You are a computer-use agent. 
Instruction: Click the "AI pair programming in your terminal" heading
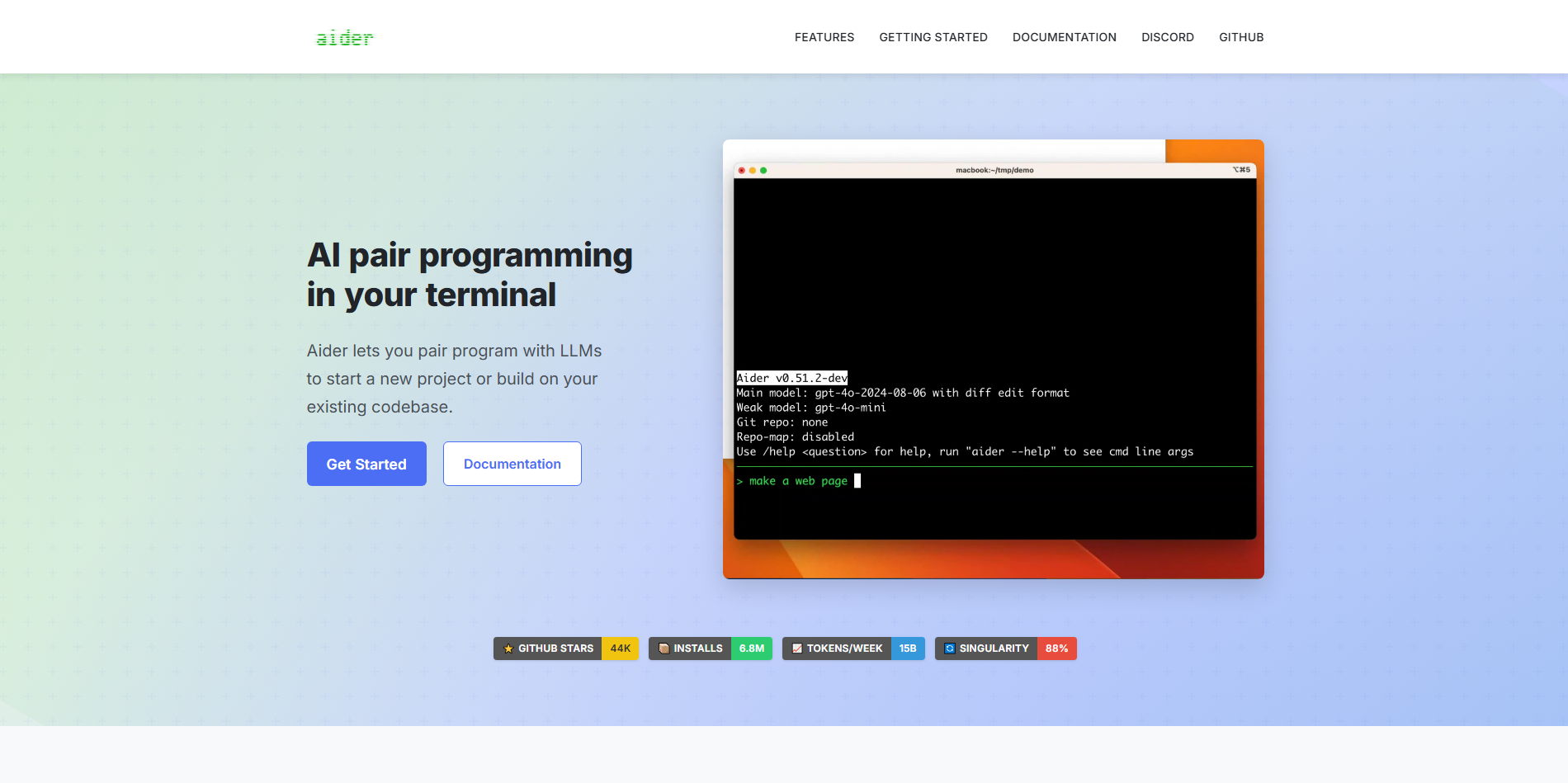(470, 275)
